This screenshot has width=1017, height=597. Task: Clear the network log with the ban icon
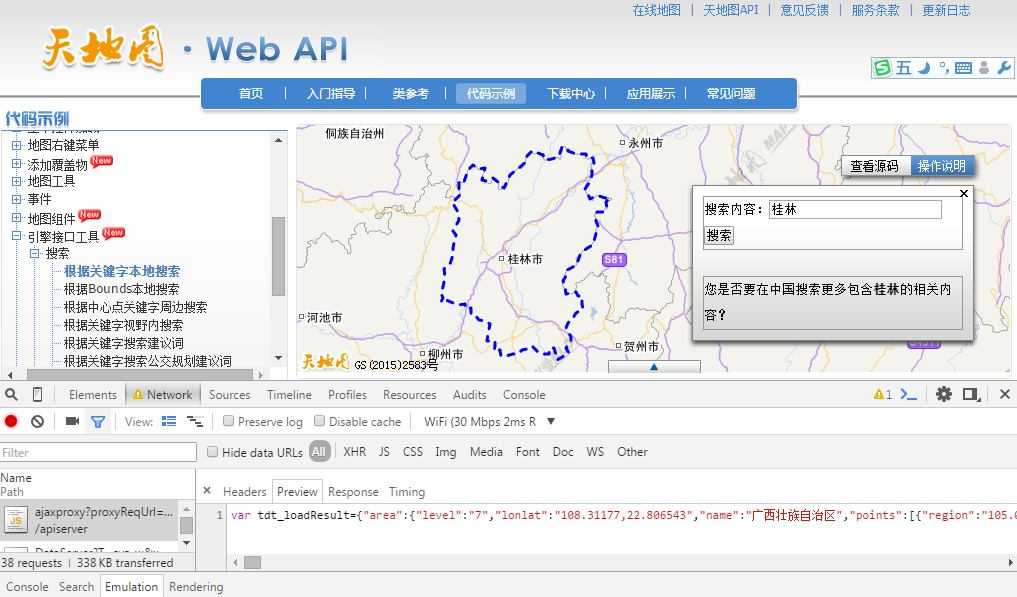coord(38,421)
